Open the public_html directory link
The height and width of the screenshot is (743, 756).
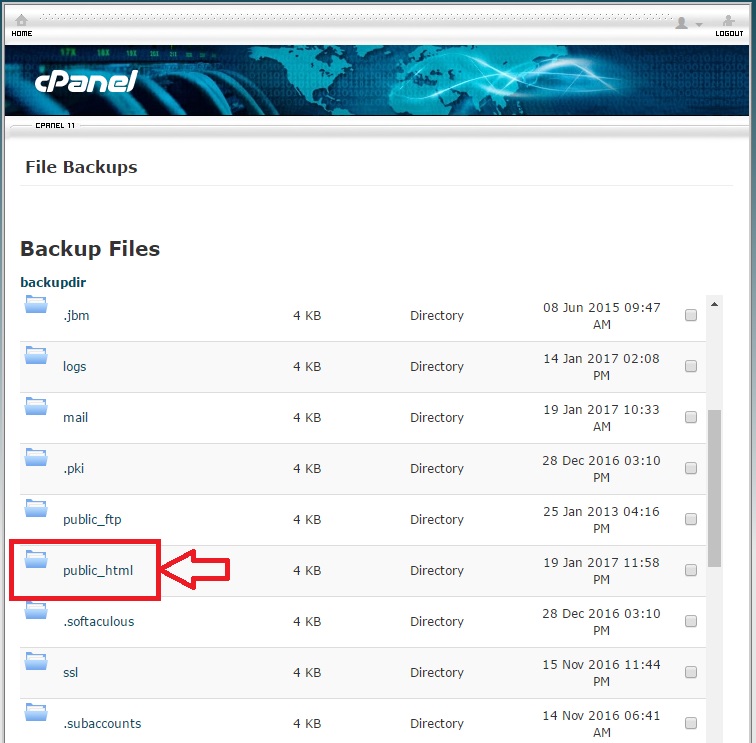click(x=98, y=571)
